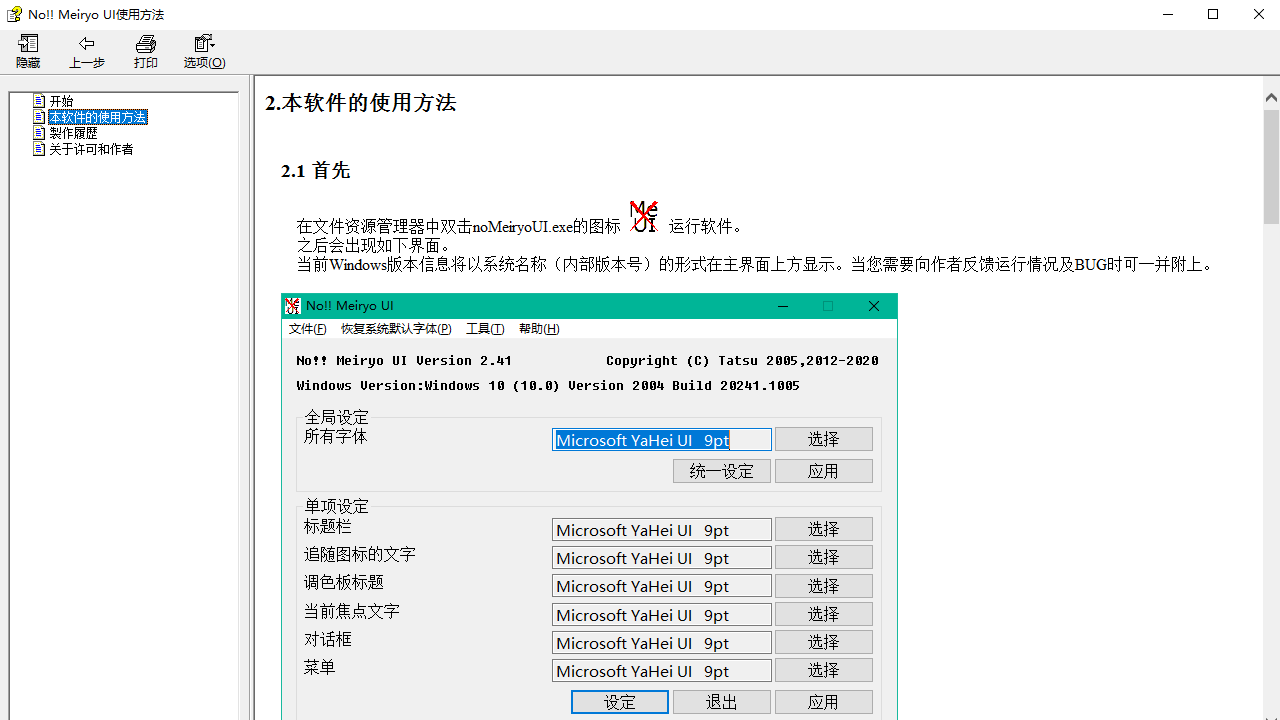Select the 关于许可和作者 topic
Image resolution: width=1280 pixels, height=720 pixels.
[90, 148]
